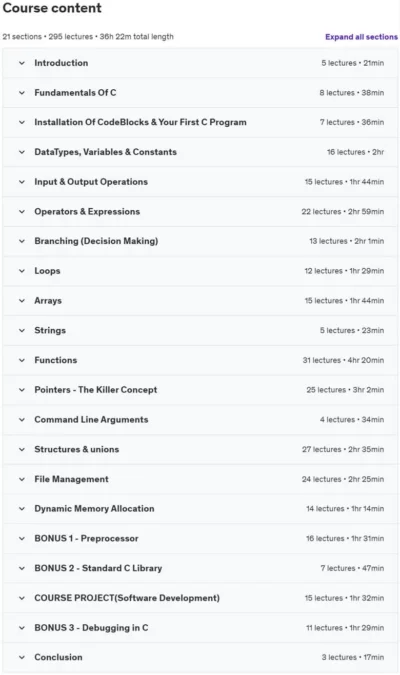Expand the Fundamentals Of C chevron
This screenshot has width=400, height=675.
[x=22, y=93]
